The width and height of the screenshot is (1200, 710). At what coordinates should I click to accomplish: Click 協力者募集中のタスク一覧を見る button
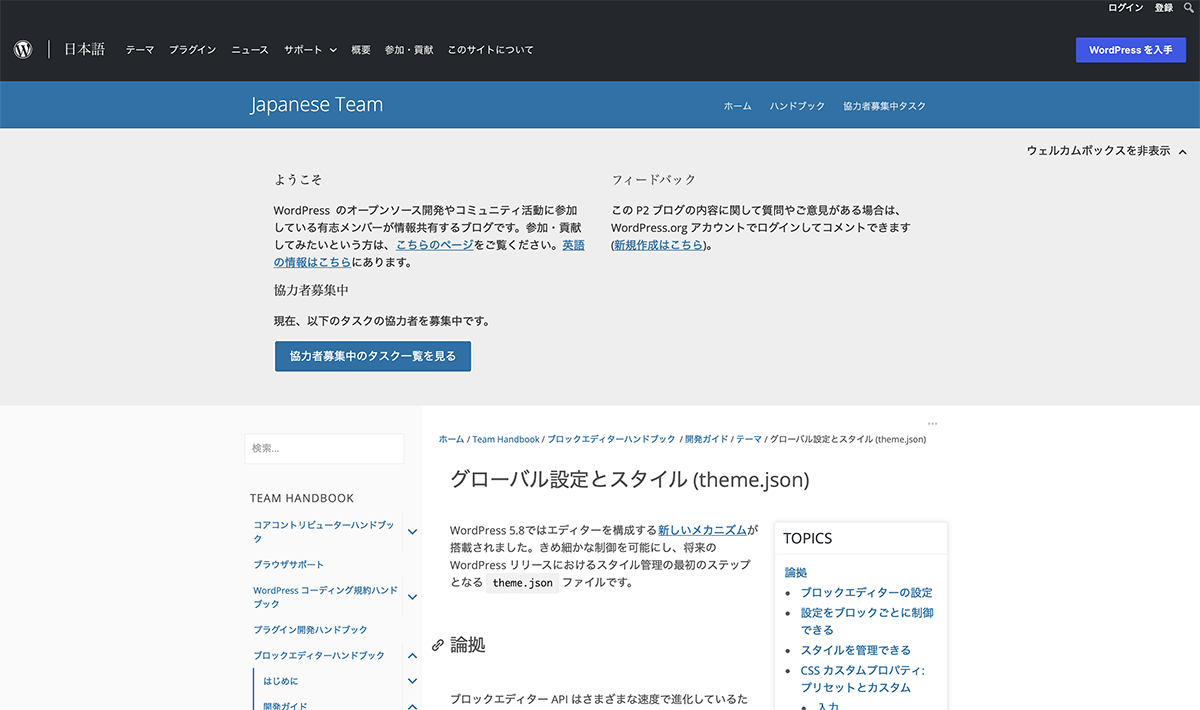(x=372, y=356)
